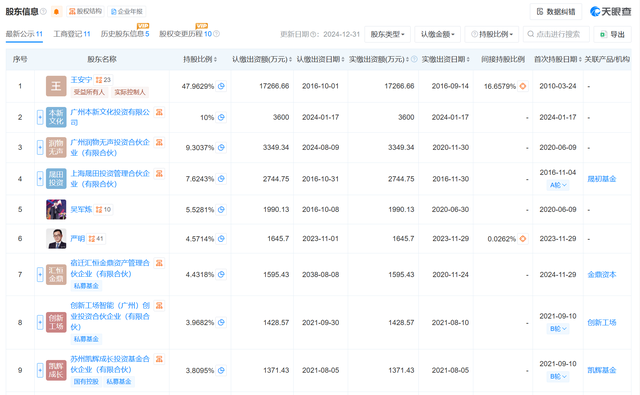Switch to the 最新公示 tab
The height and width of the screenshot is (395, 640).
coord(24,34)
